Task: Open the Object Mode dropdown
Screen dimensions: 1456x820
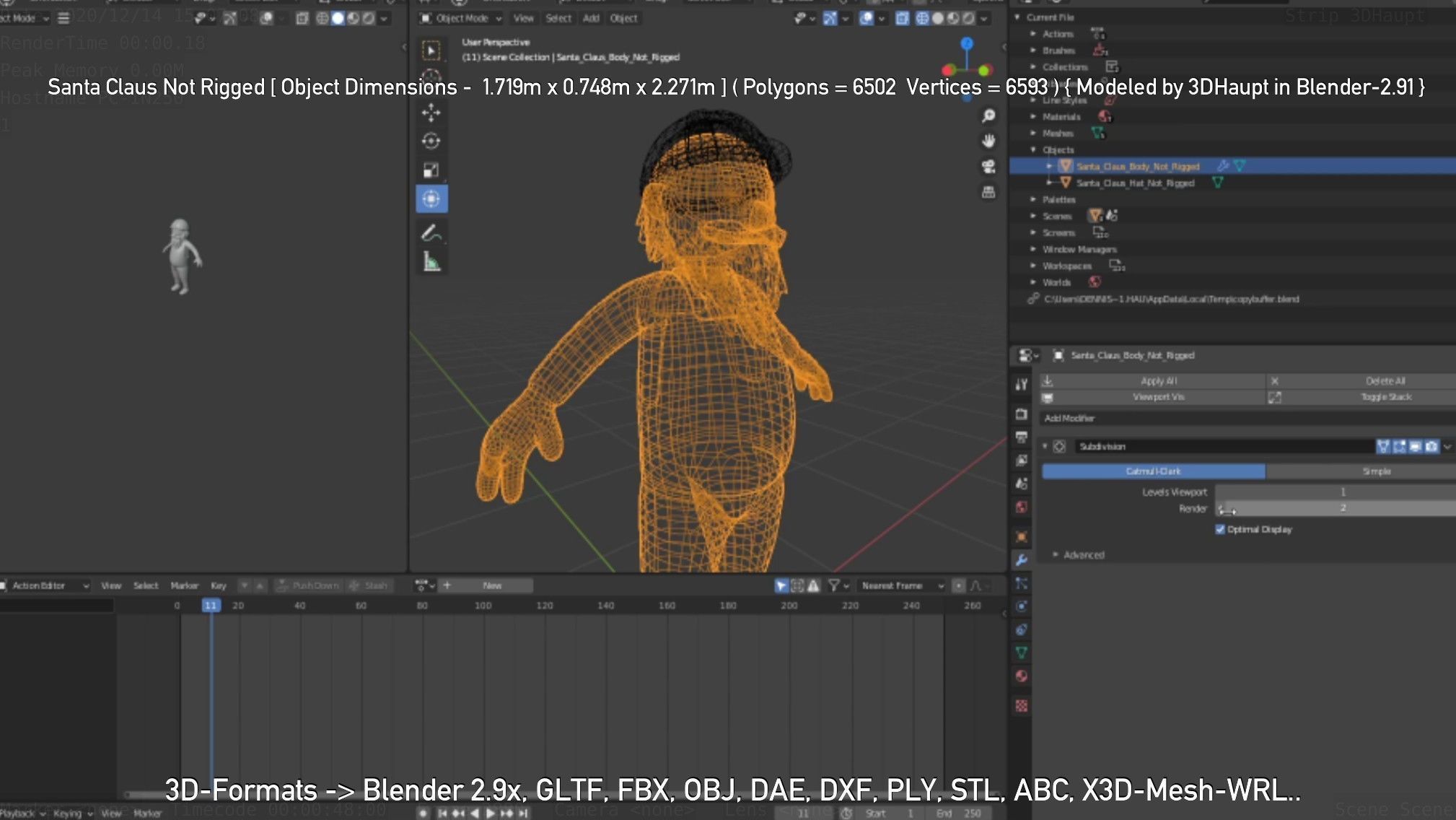Action: (x=461, y=18)
